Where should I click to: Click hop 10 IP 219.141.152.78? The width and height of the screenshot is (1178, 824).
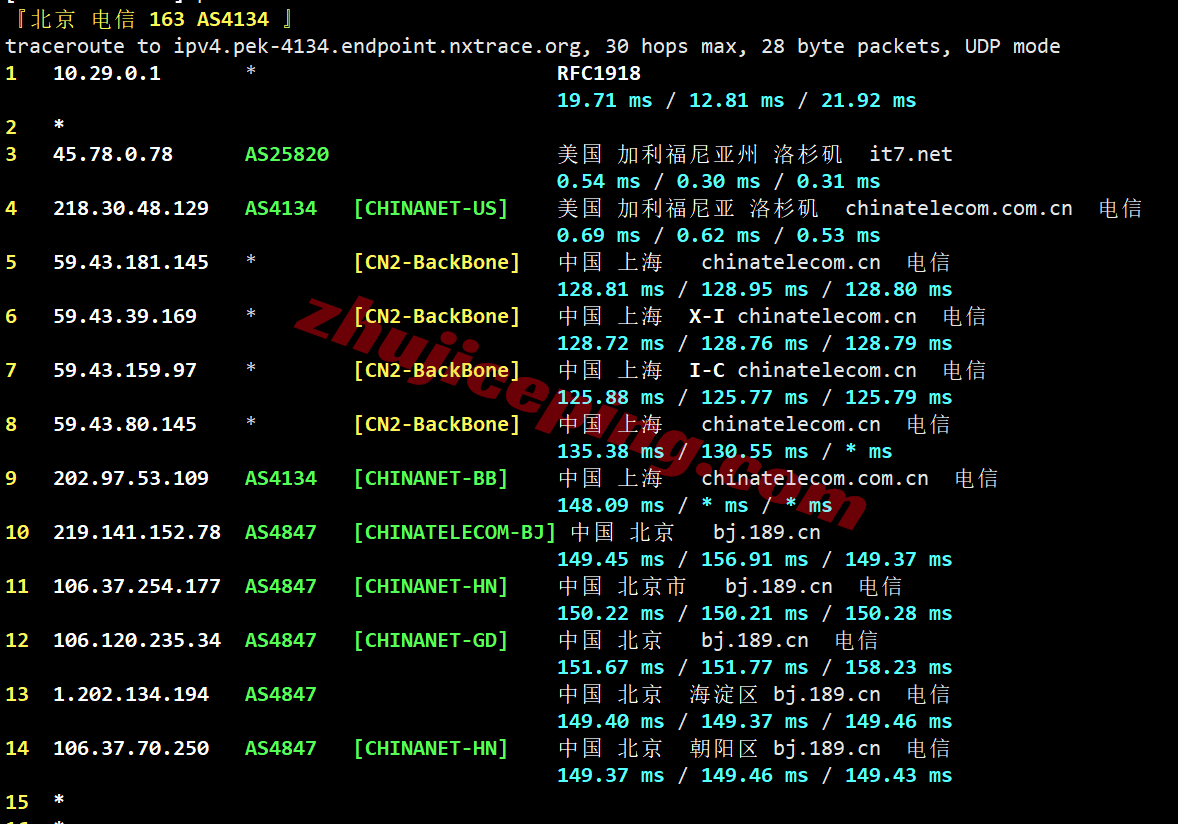[137, 533]
